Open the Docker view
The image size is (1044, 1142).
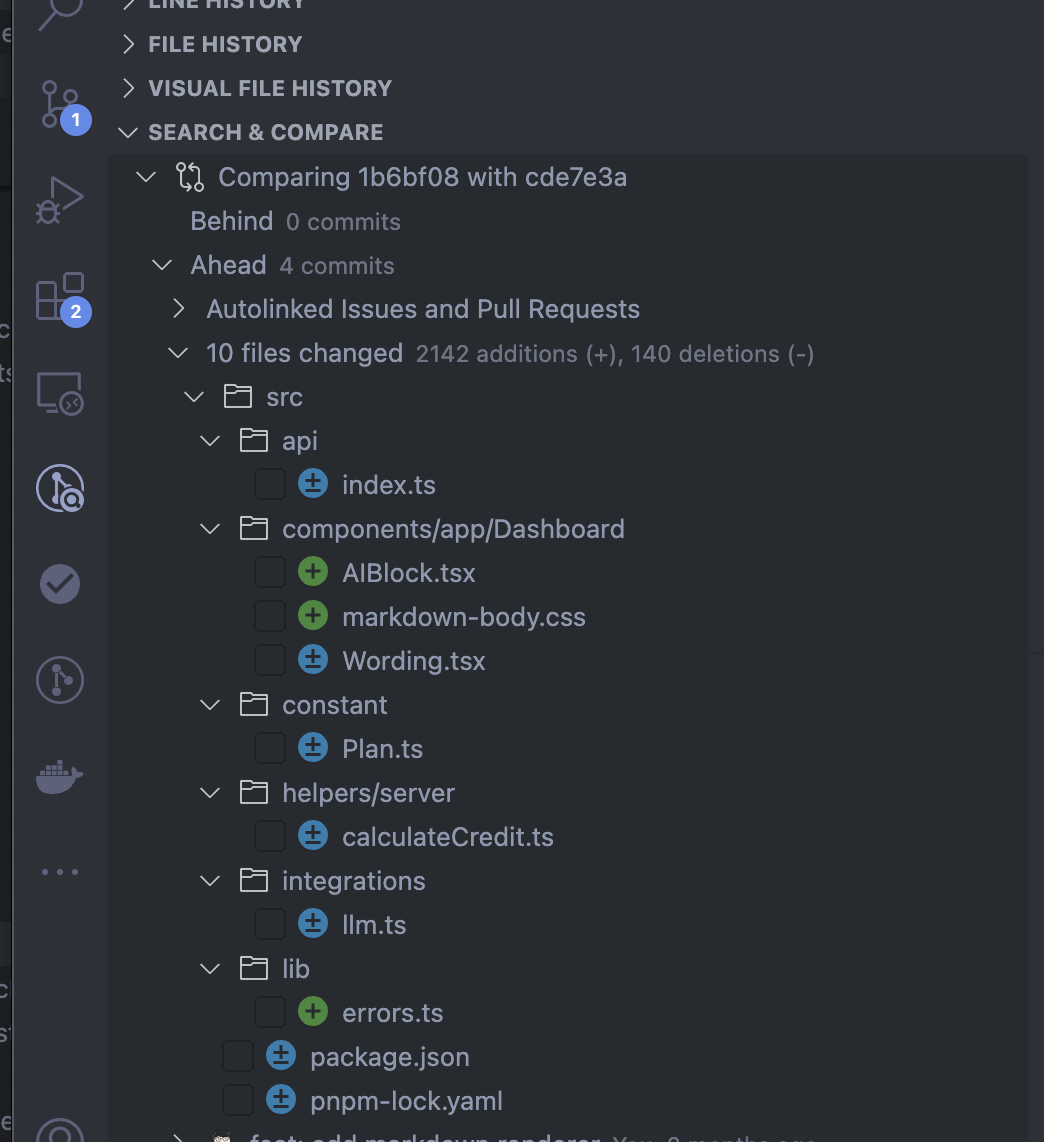pyautogui.click(x=59, y=776)
